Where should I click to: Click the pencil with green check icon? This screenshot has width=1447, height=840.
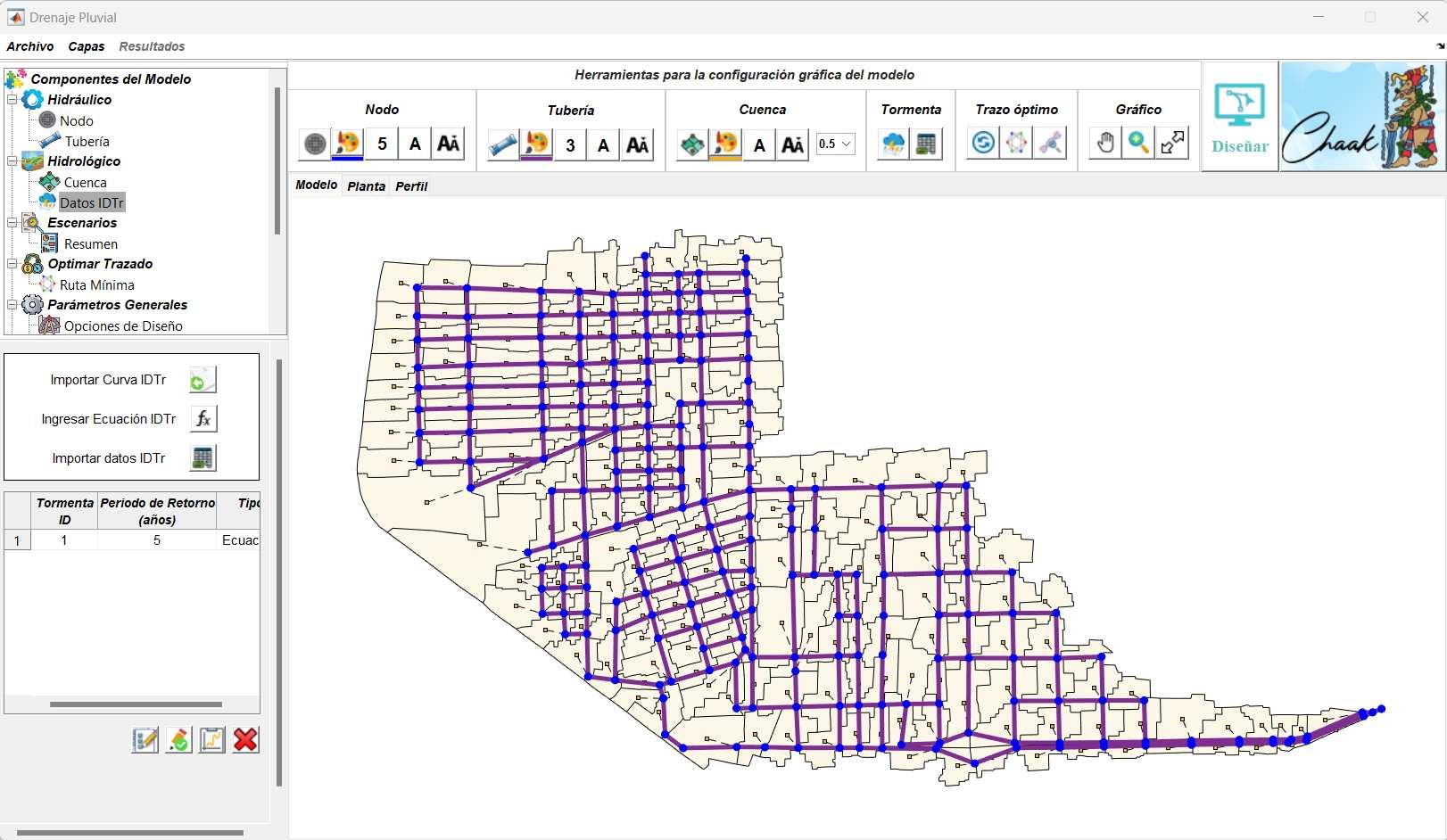pyautogui.click(x=178, y=739)
